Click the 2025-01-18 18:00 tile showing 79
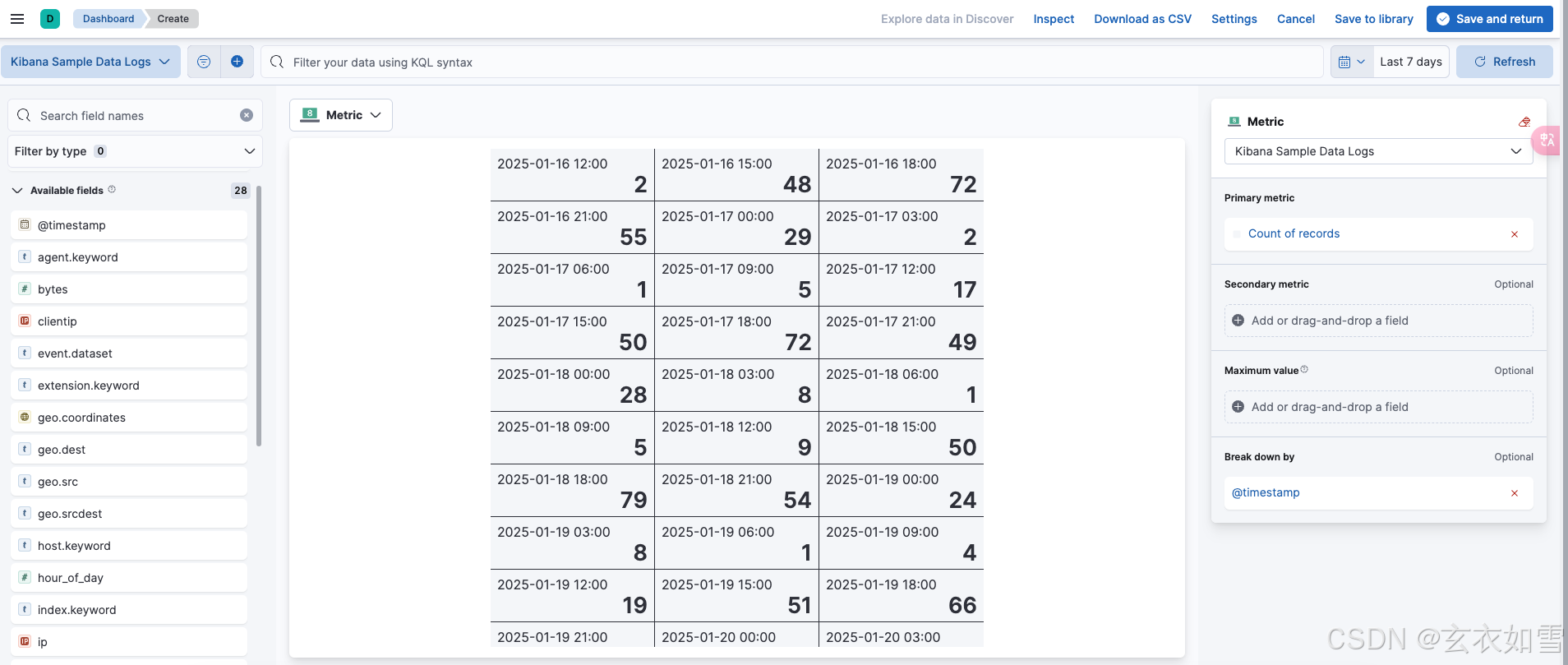1568x665 pixels. [572, 490]
